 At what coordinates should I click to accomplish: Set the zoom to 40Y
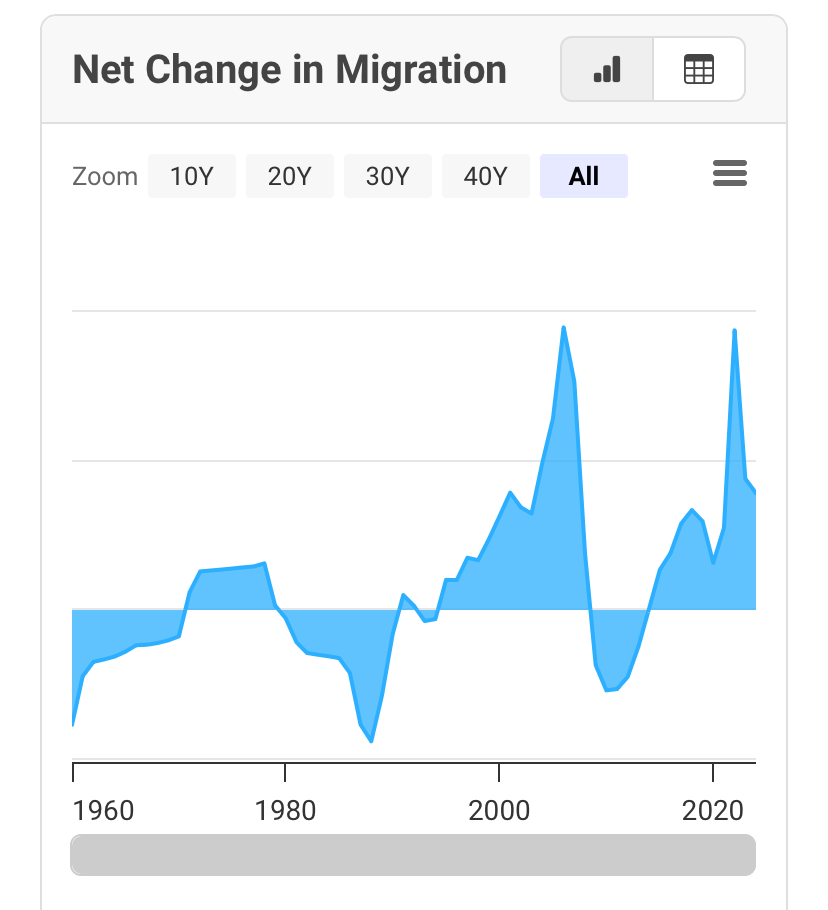click(486, 176)
